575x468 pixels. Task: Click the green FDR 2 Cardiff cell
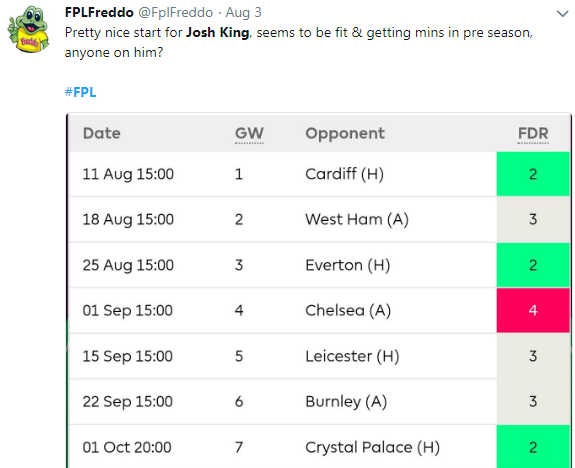coord(533,174)
